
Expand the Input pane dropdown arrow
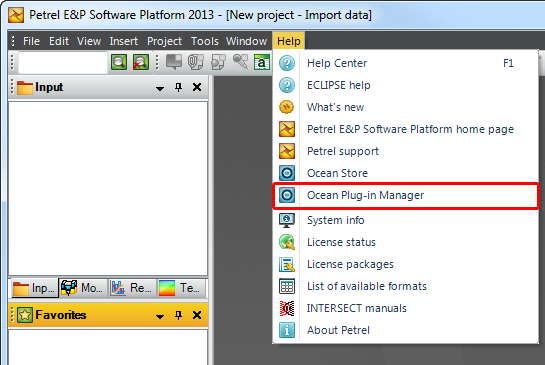(x=160, y=88)
